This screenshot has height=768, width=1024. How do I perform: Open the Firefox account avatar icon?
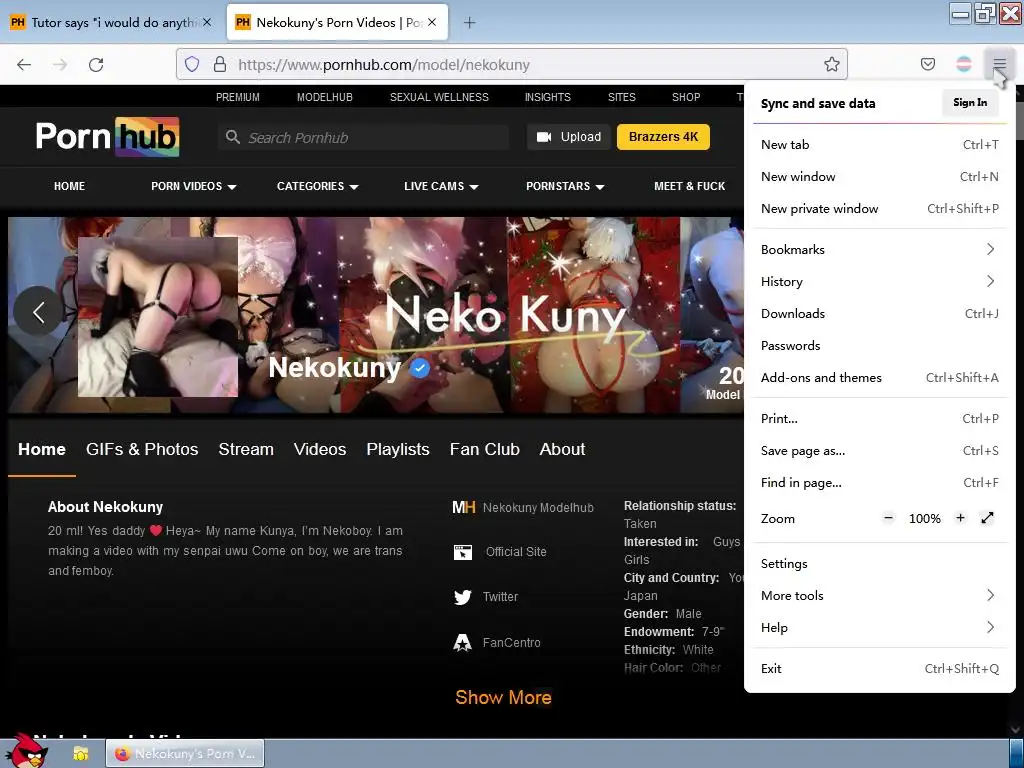(963, 64)
